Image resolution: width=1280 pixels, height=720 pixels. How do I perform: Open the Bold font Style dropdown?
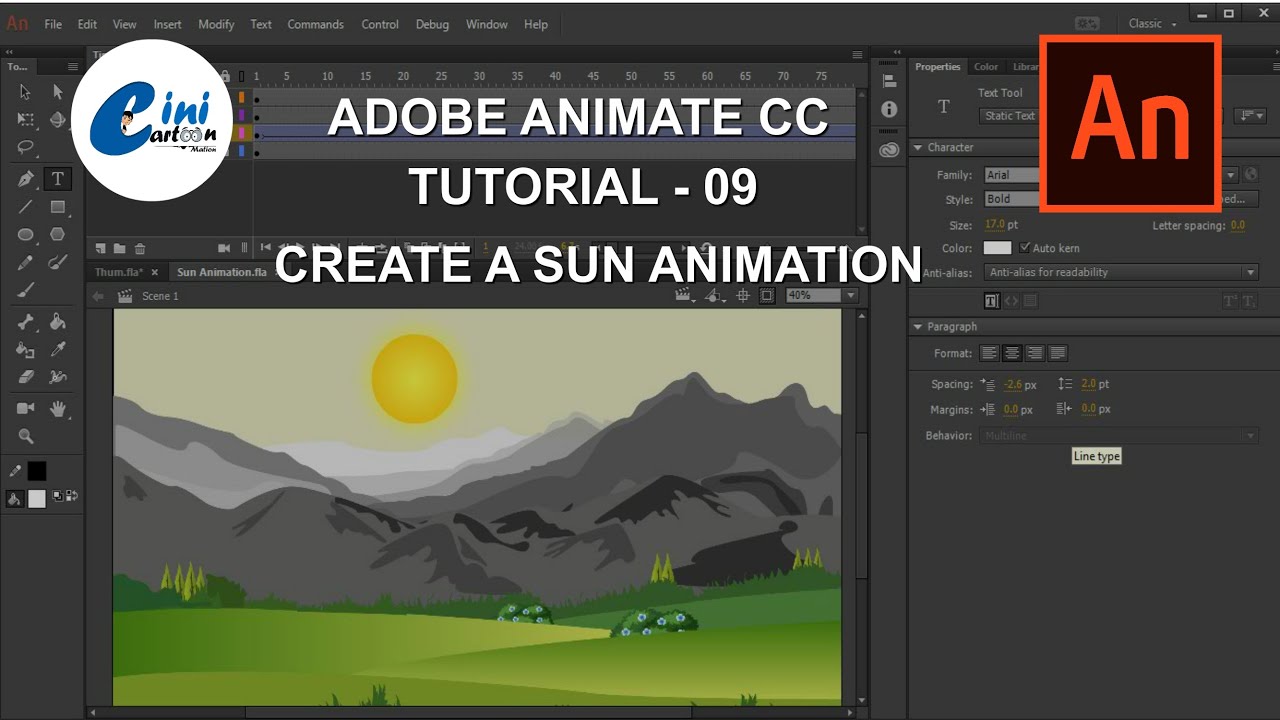point(1011,199)
